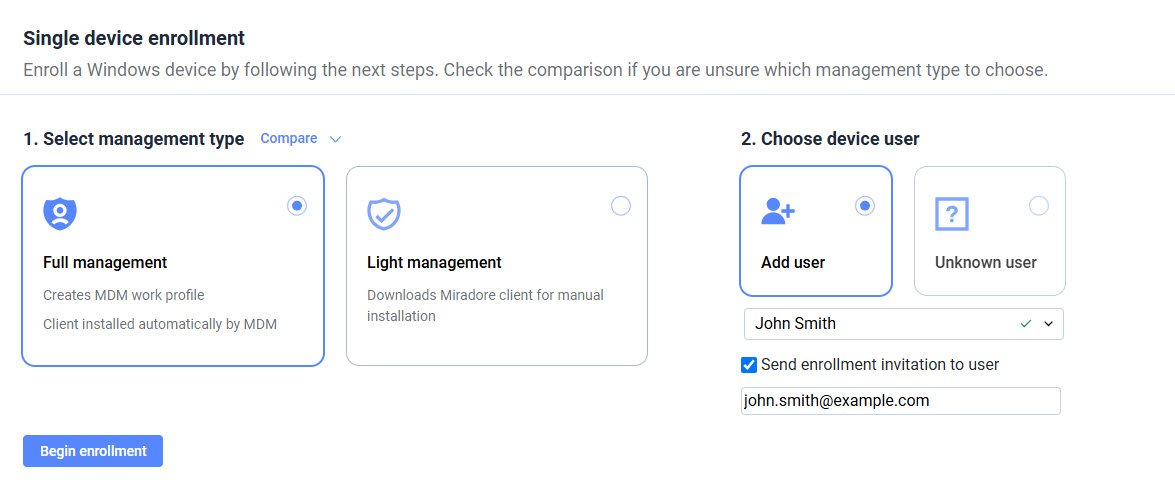Choose the Add user radio button
1175x486 pixels.
click(x=865, y=206)
